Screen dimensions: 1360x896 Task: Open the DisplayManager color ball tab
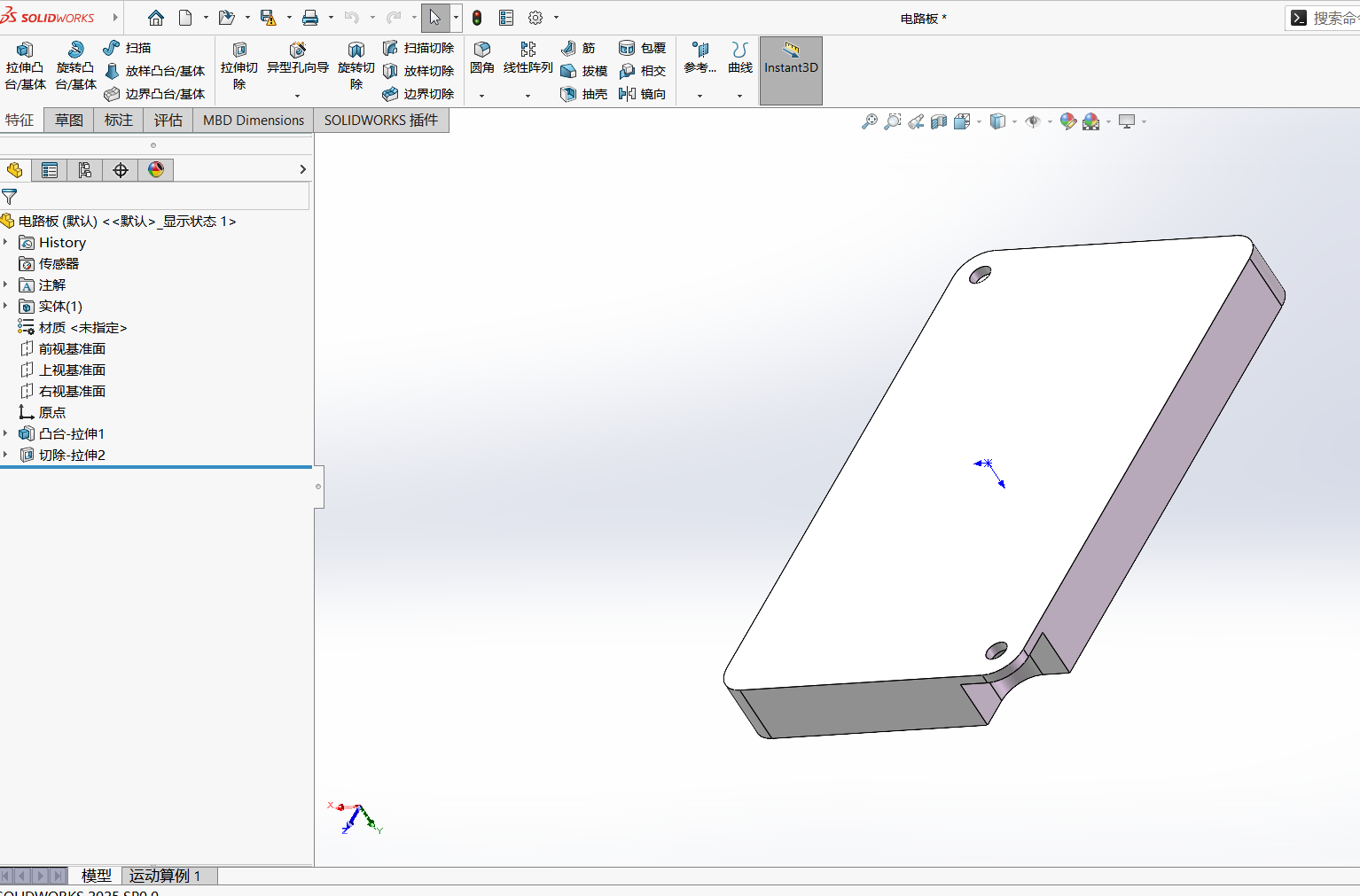point(156,170)
